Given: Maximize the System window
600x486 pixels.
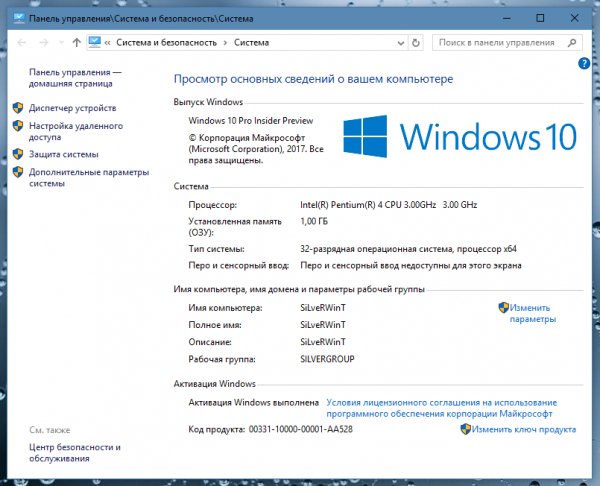Looking at the screenshot, I should coord(540,18).
